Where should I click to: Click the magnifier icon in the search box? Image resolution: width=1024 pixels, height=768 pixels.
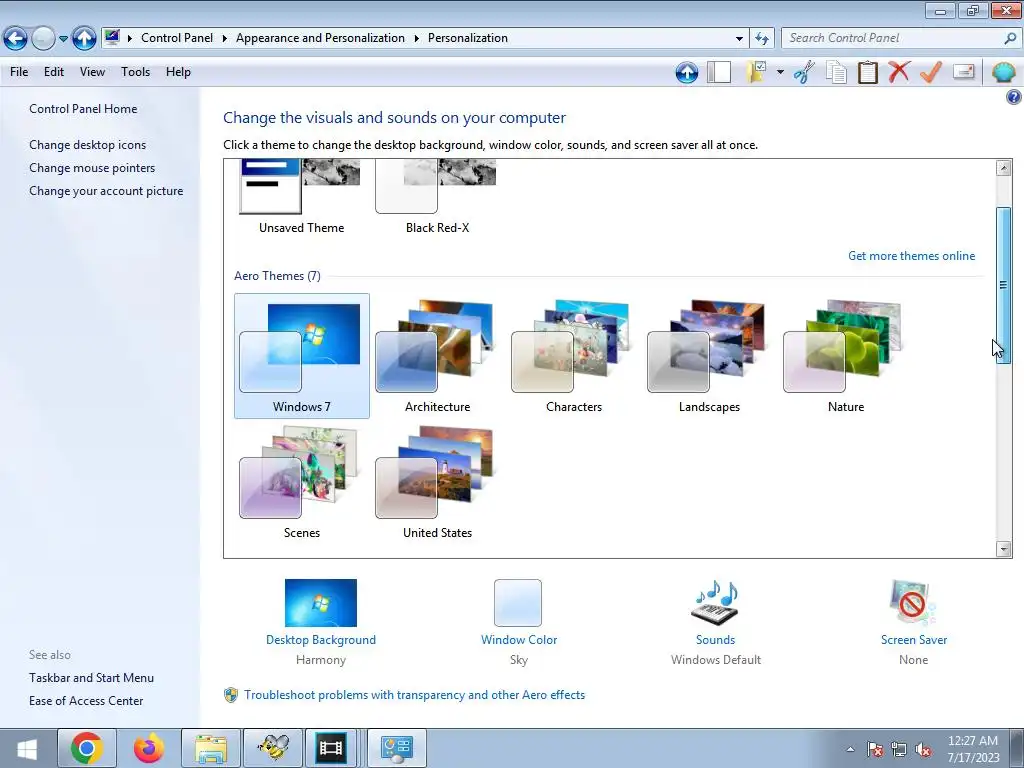[x=1010, y=39]
